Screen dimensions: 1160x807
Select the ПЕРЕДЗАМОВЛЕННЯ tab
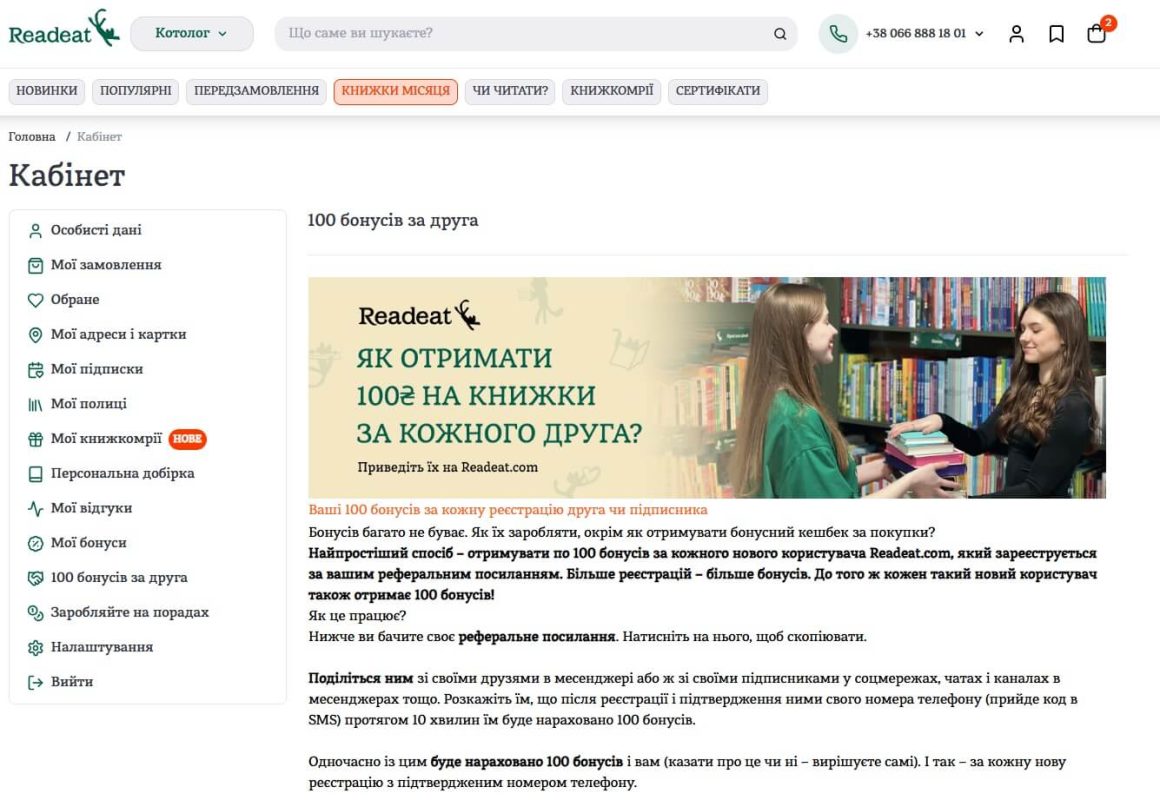256,91
